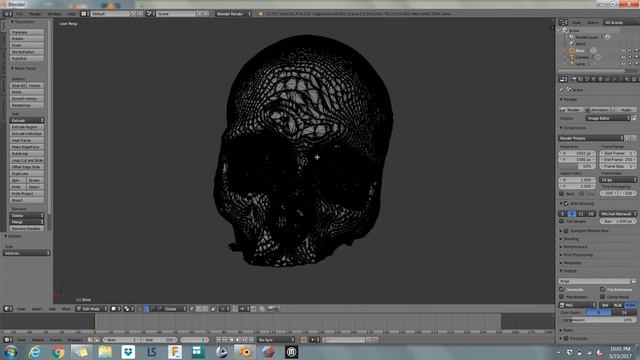Select RGBA color mode button
The width and height of the screenshot is (640, 360).
(631, 305)
